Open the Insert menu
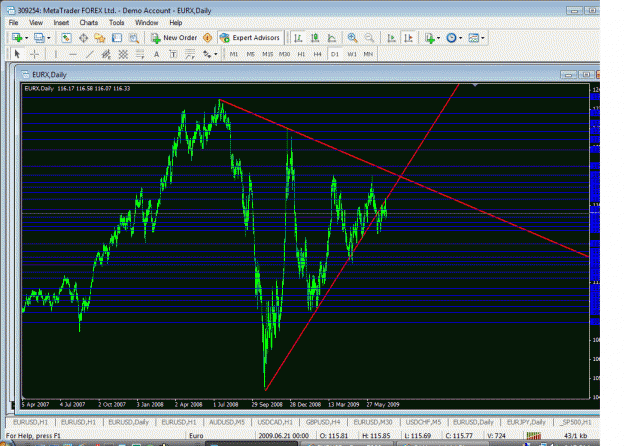625x446 pixels. pyautogui.click(x=61, y=23)
